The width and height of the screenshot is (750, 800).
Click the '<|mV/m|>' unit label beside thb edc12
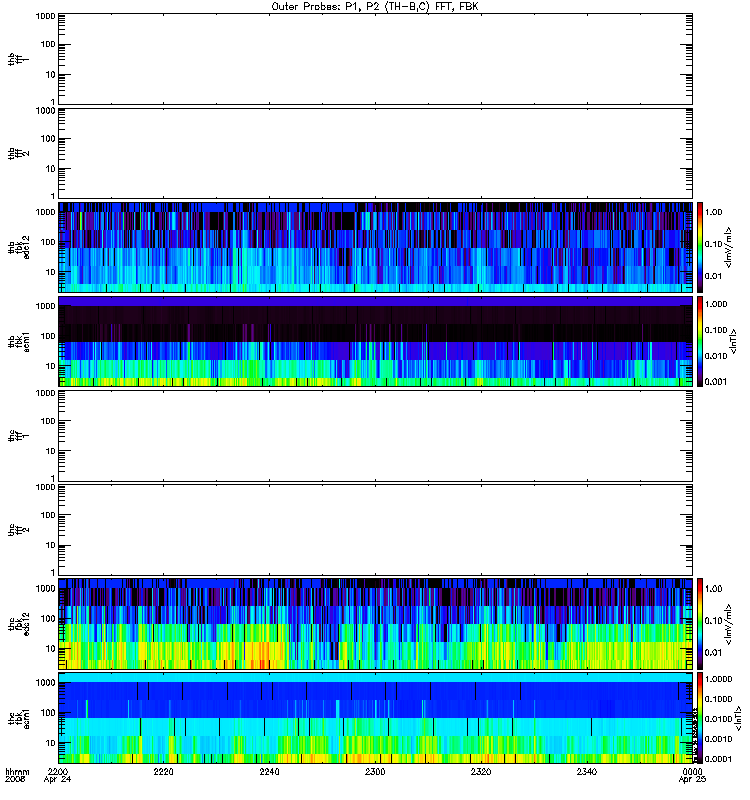click(x=729, y=247)
